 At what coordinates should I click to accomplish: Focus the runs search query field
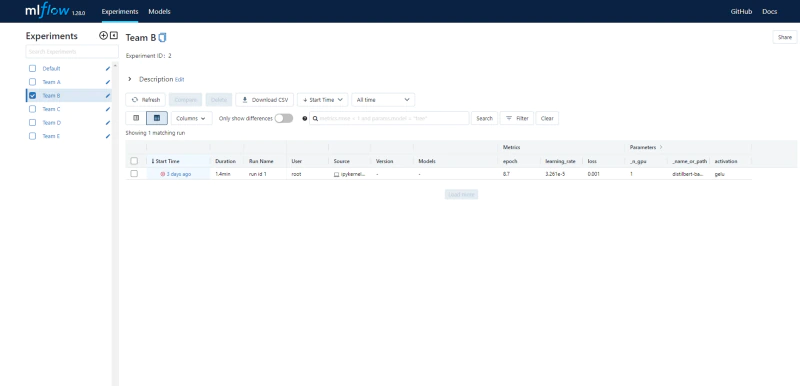389,118
